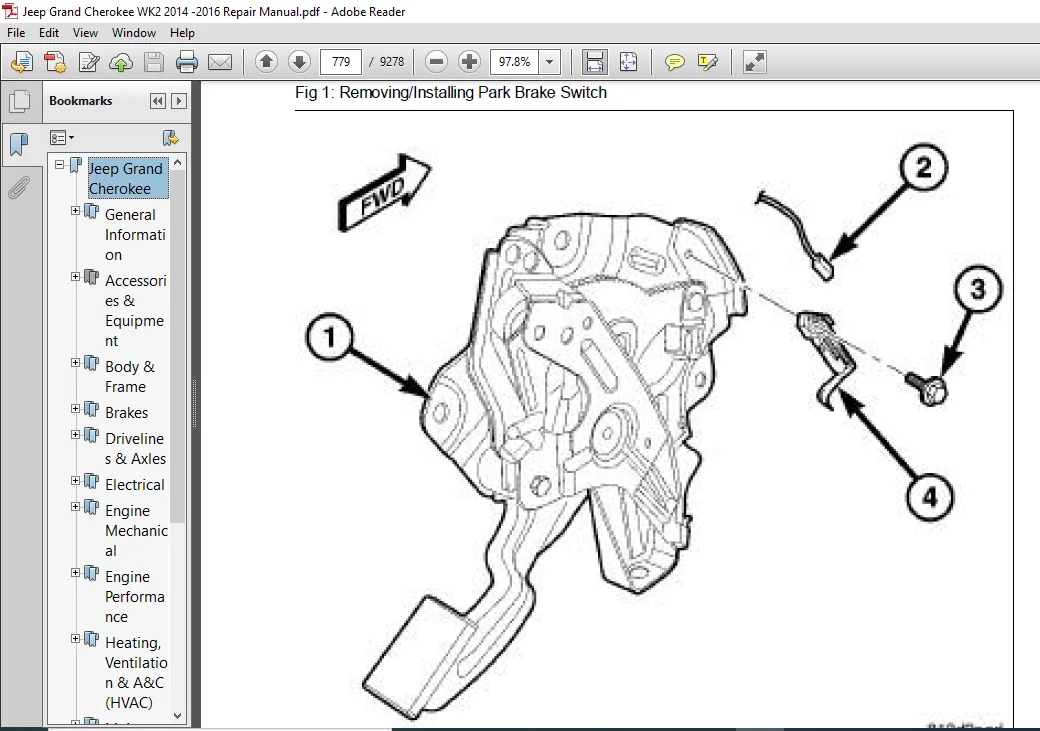Zoom out with the minus button

[x=436, y=62]
